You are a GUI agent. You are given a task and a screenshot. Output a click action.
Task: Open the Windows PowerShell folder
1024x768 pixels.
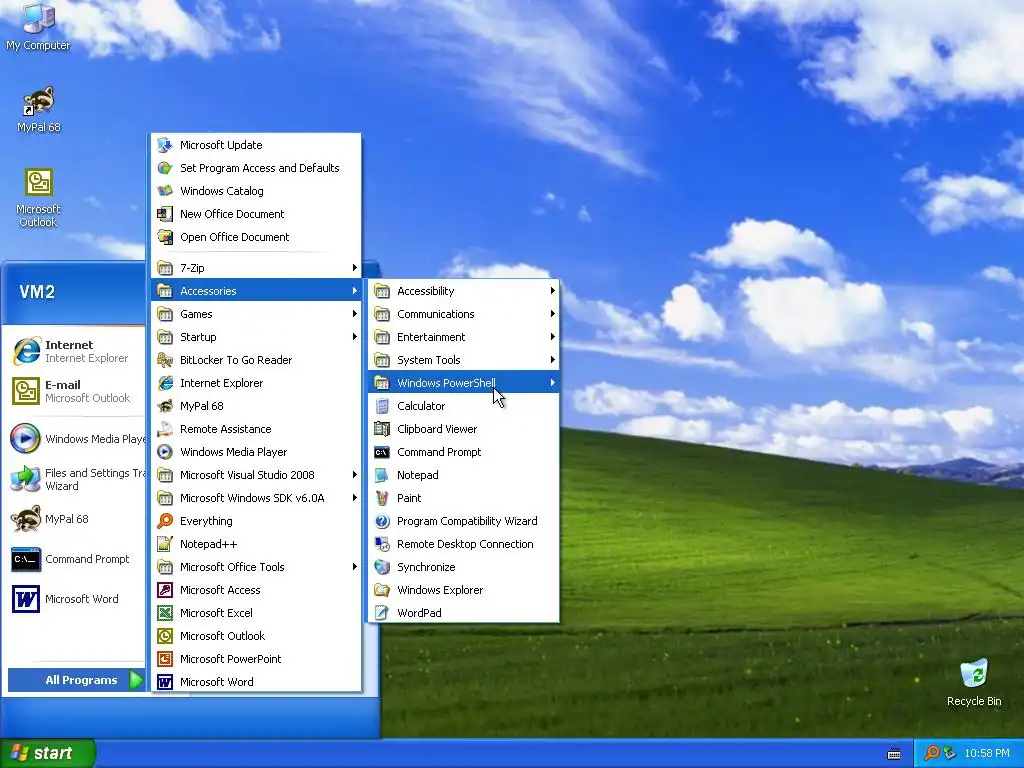click(464, 383)
